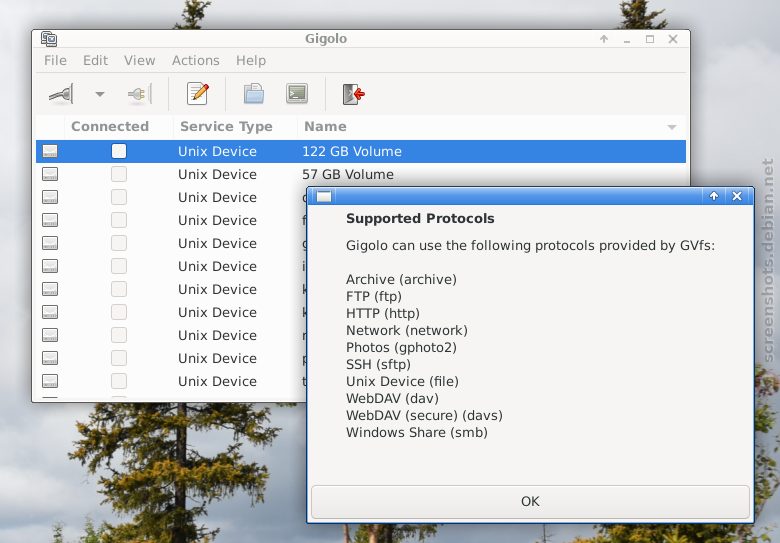
Task: Click the Network (network) protocol line
Action: [407, 330]
